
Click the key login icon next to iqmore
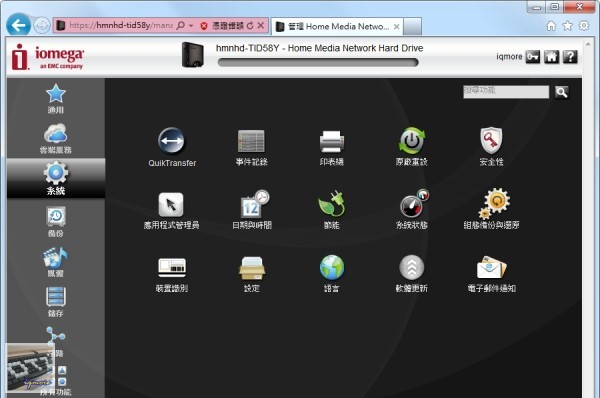pos(533,57)
